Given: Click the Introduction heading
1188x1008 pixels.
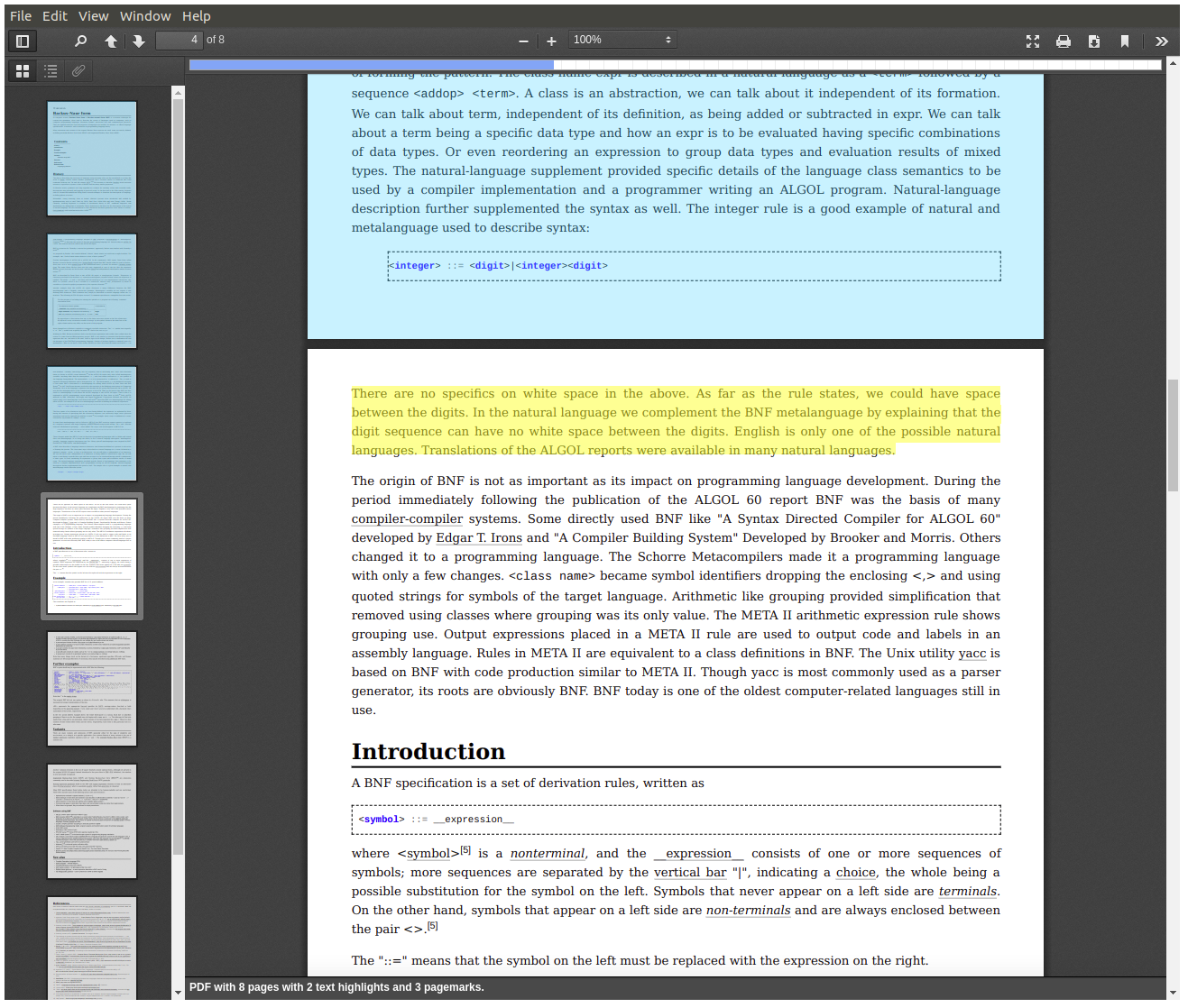Looking at the screenshot, I should pos(428,752).
